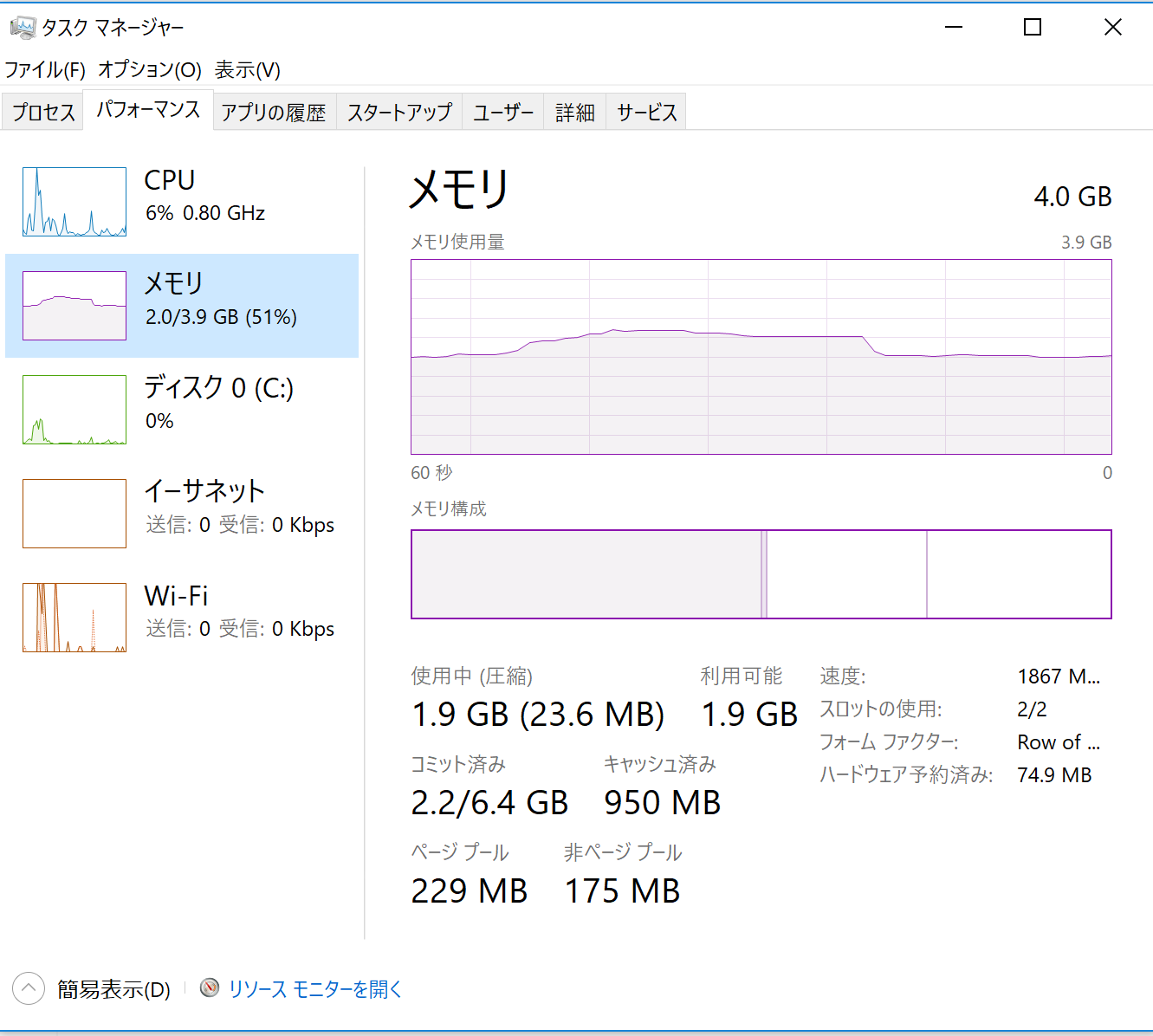Open the オプション(O) menu
The height and width of the screenshot is (1036, 1153).
(150, 70)
